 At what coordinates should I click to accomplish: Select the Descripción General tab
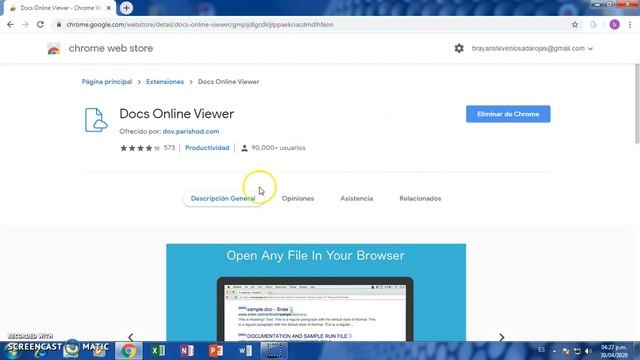coord(223,198)
